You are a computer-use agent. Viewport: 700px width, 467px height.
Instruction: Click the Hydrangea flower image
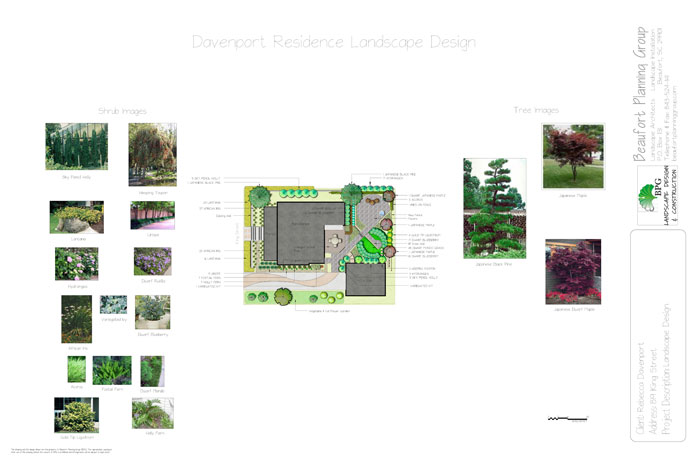pyautogui.click(x=76, y=265)
